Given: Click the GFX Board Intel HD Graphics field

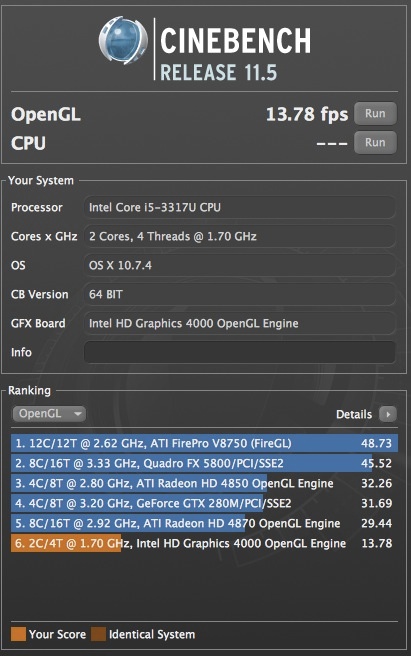Looking at the screenshot, I should (240, 323).
